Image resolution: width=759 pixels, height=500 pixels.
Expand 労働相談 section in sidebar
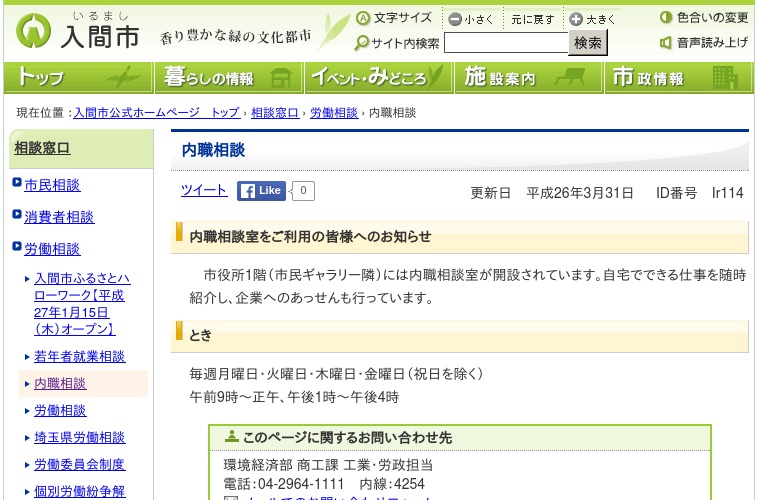pos(52,249)
